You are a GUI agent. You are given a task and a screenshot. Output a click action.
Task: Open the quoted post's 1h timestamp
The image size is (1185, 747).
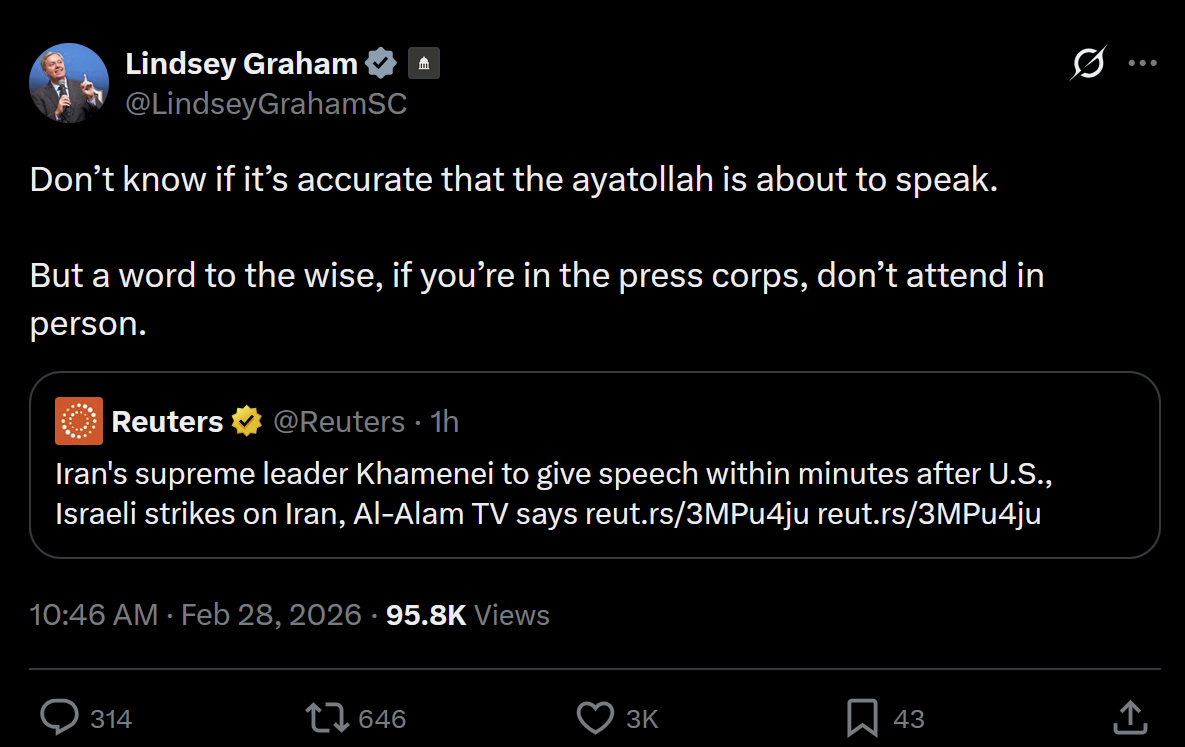click(444, 422)
